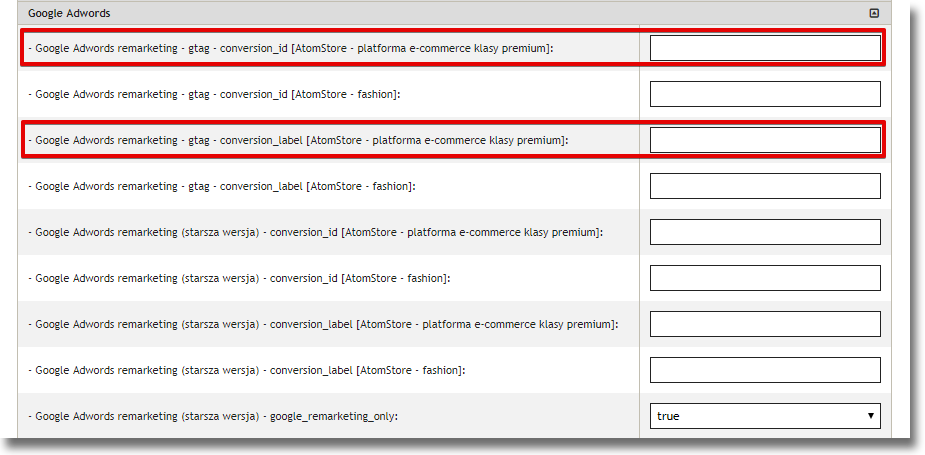Viewport: 925px width, 455px height.
Task: Click the gtag conversion_id AtomStore fashion label text
Action: pyautogui.click(x=214, y=94)
